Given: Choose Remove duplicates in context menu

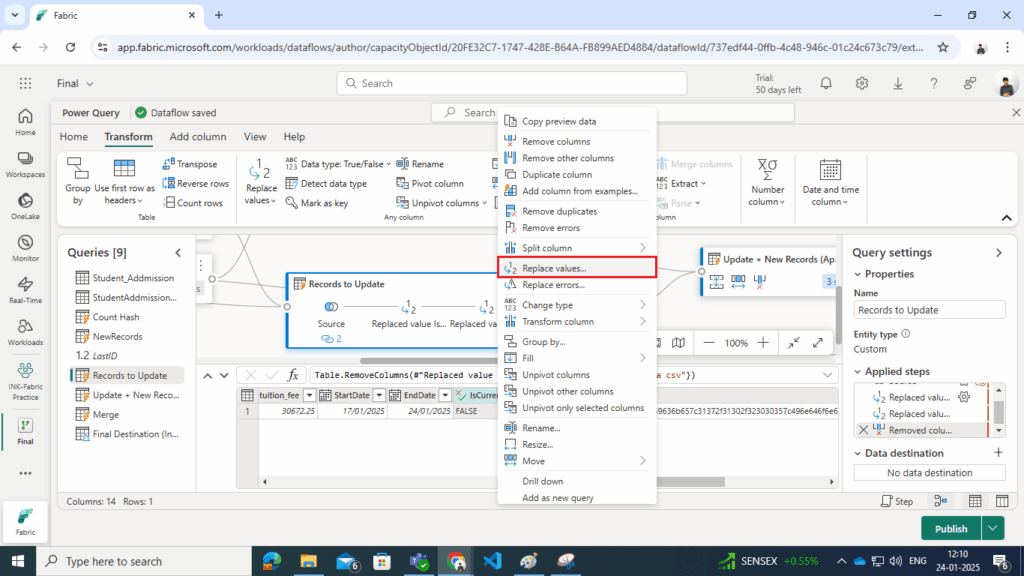Looking at the screenshot, I should [x=577, y=212].
